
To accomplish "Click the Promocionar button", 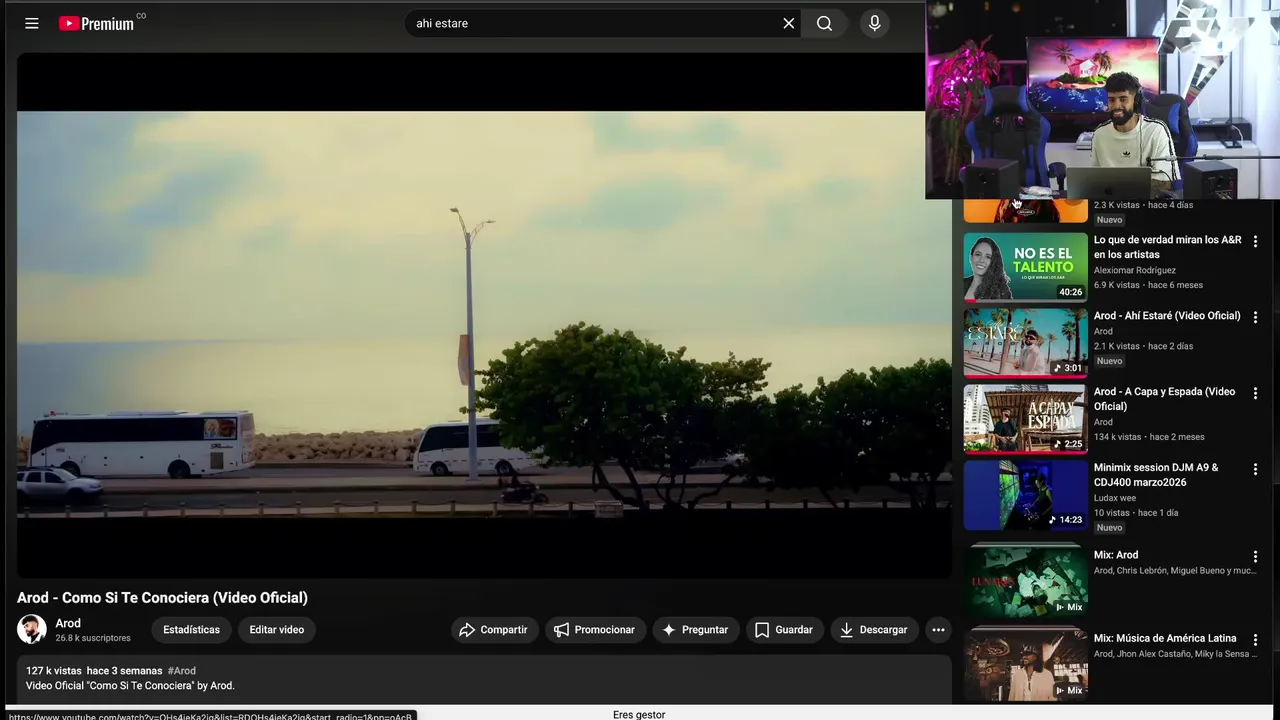I will pos(595,630).
